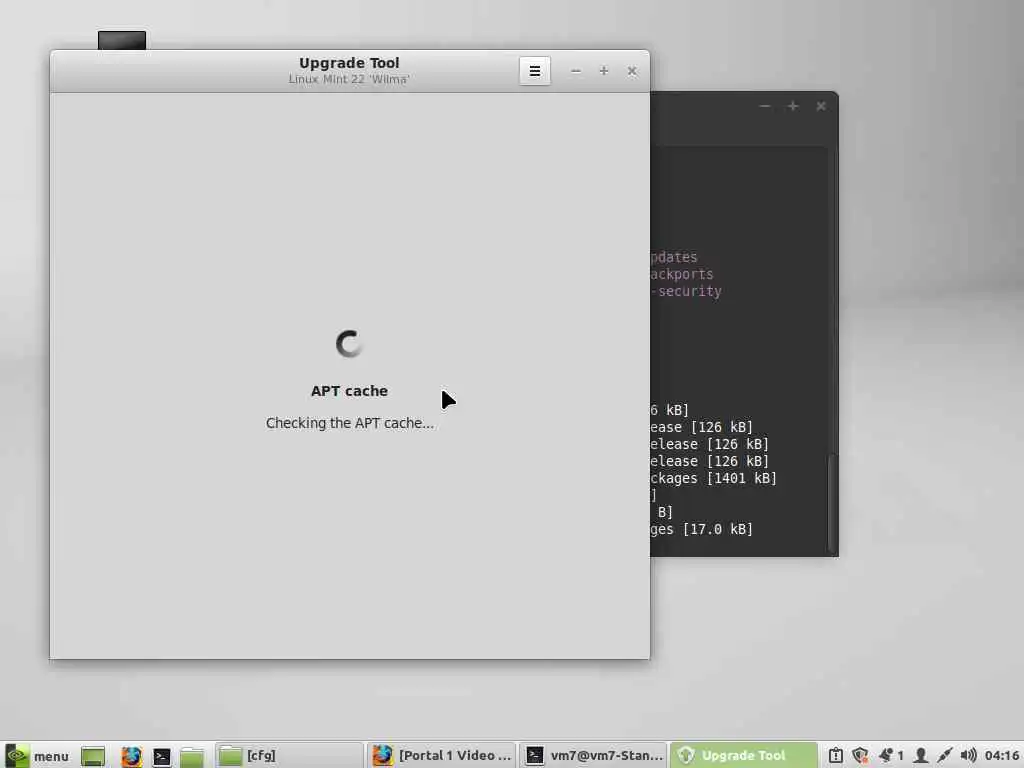Screen dimensions: 1024x768
Task: Close the Upgrade Tool window
Action: [632, 71]
